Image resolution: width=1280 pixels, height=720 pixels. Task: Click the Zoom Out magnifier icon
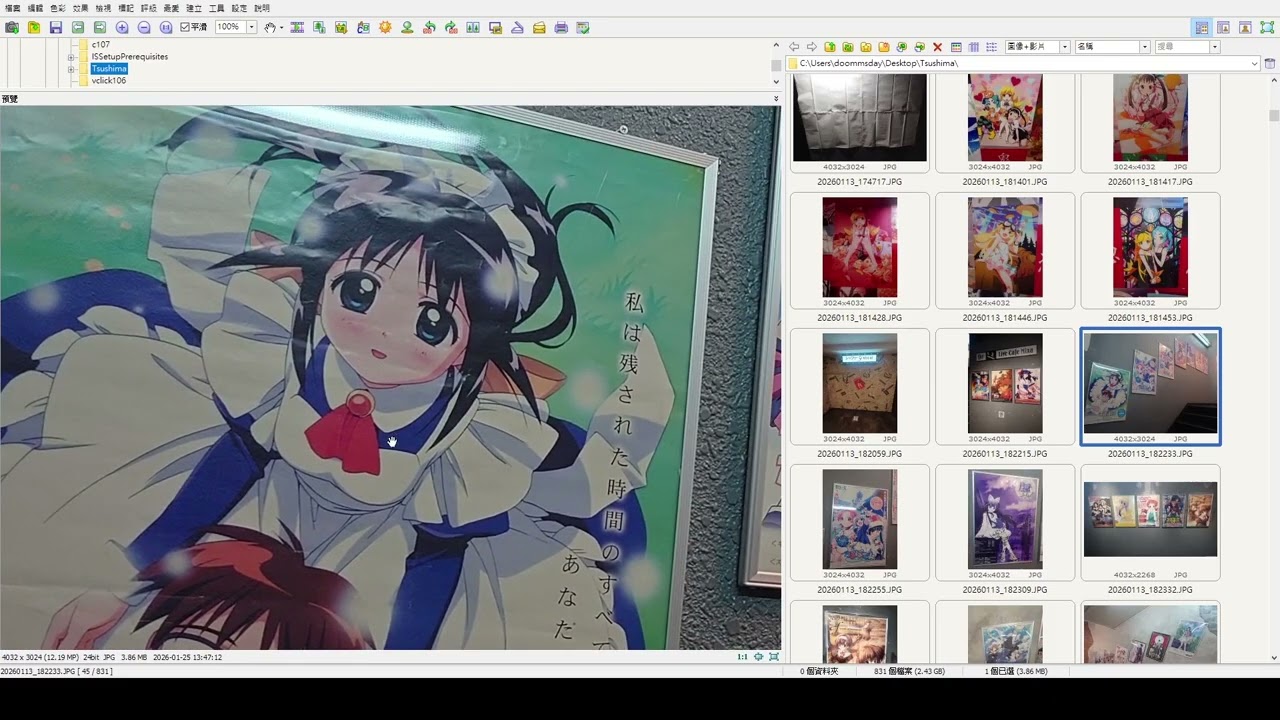[144, 28]
